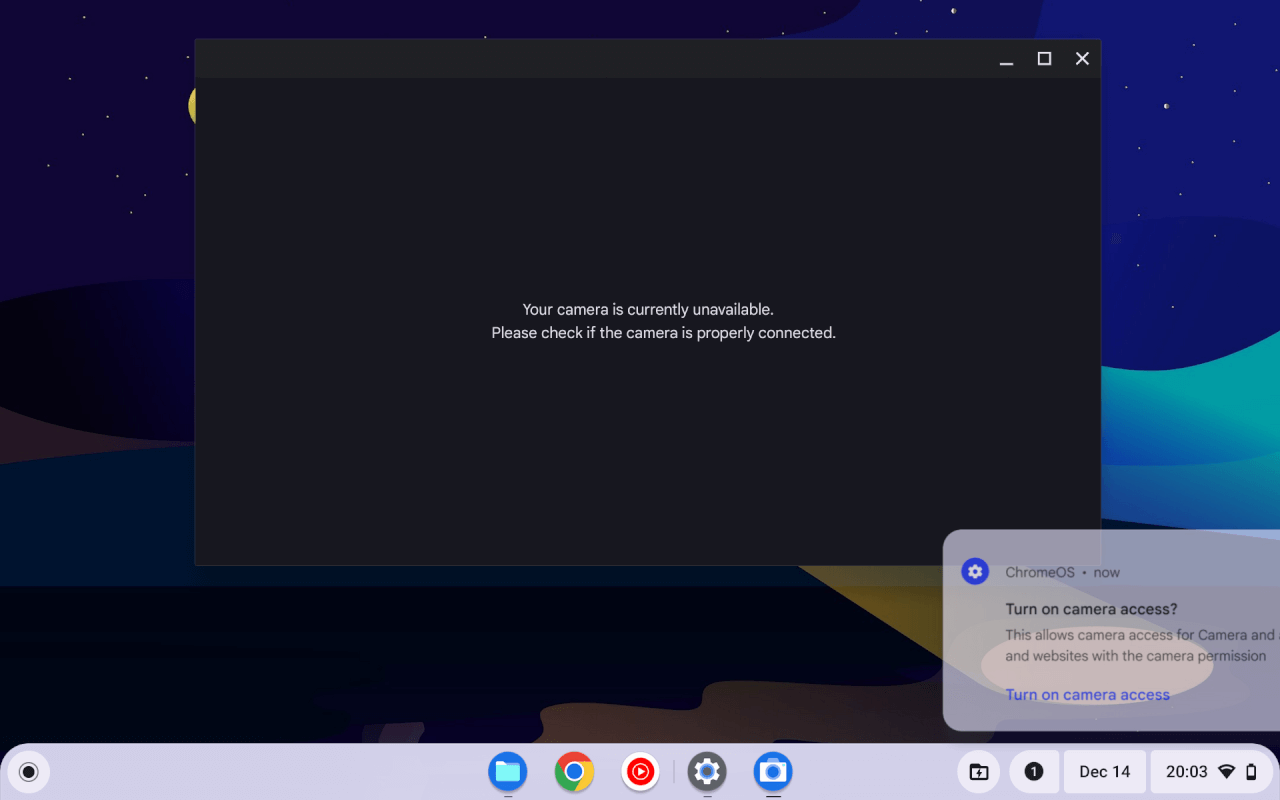This screenshot has height=800, width=1280.
Task: Open the holding space tote in the shelf
Action: pos(978,771)
